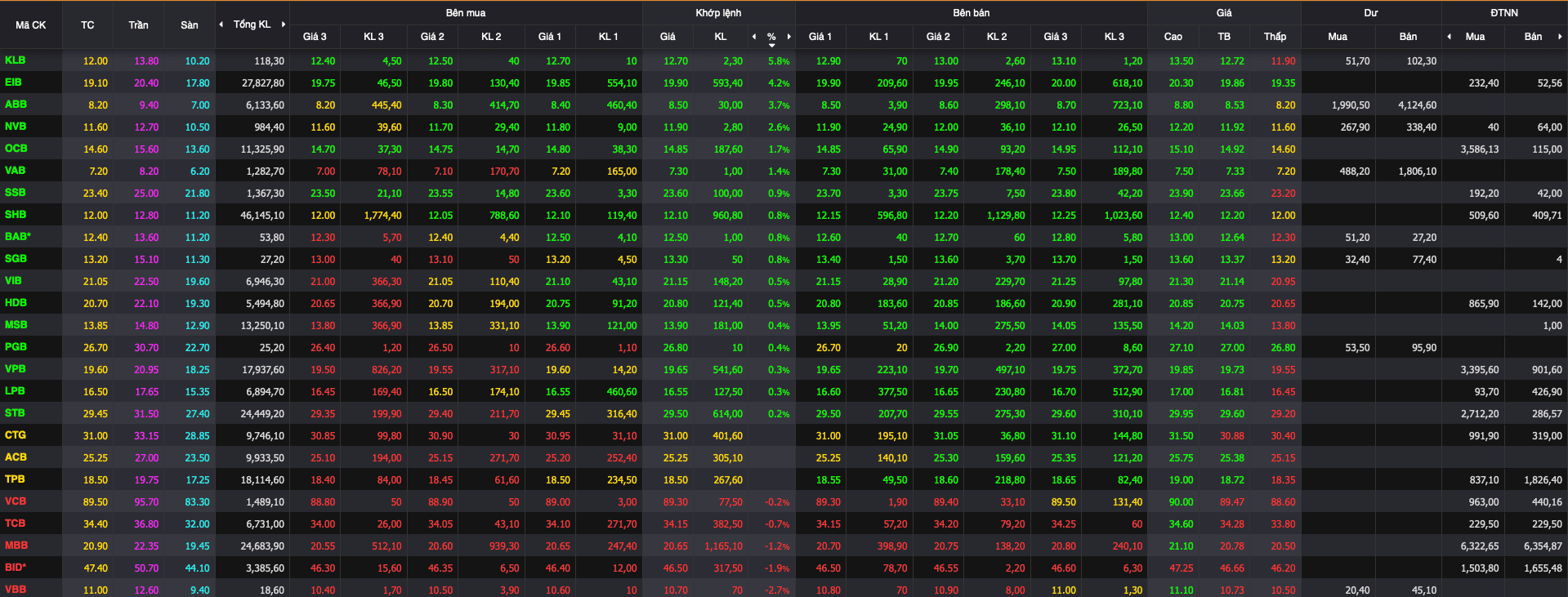Click Giá 3 header under Bên mua
The image size is (1568, 597).
click(x=315, y=37)
